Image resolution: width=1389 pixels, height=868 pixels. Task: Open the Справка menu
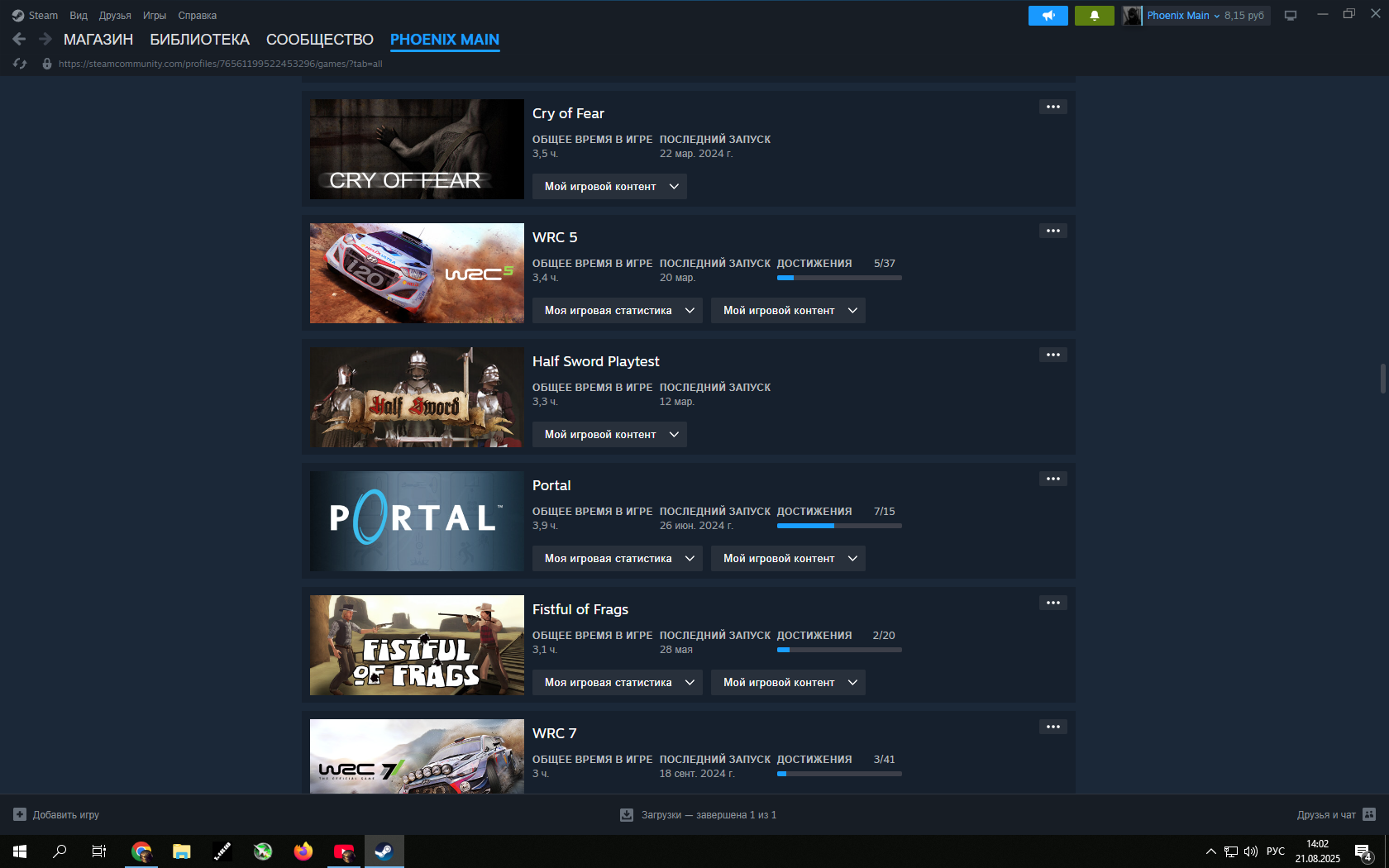(x=198, y=16)
